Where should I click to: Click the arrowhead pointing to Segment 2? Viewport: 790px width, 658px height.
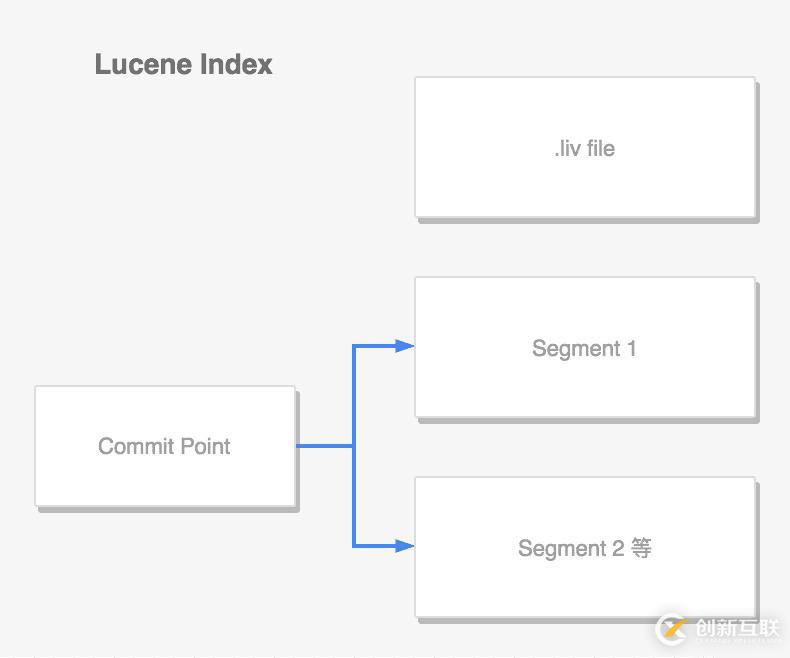pos(405,546)
